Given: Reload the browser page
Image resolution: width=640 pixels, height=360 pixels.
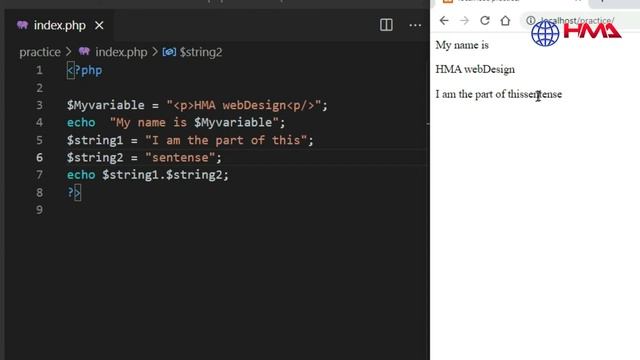Looking at the screenshot, I should [x=485, y=20].
